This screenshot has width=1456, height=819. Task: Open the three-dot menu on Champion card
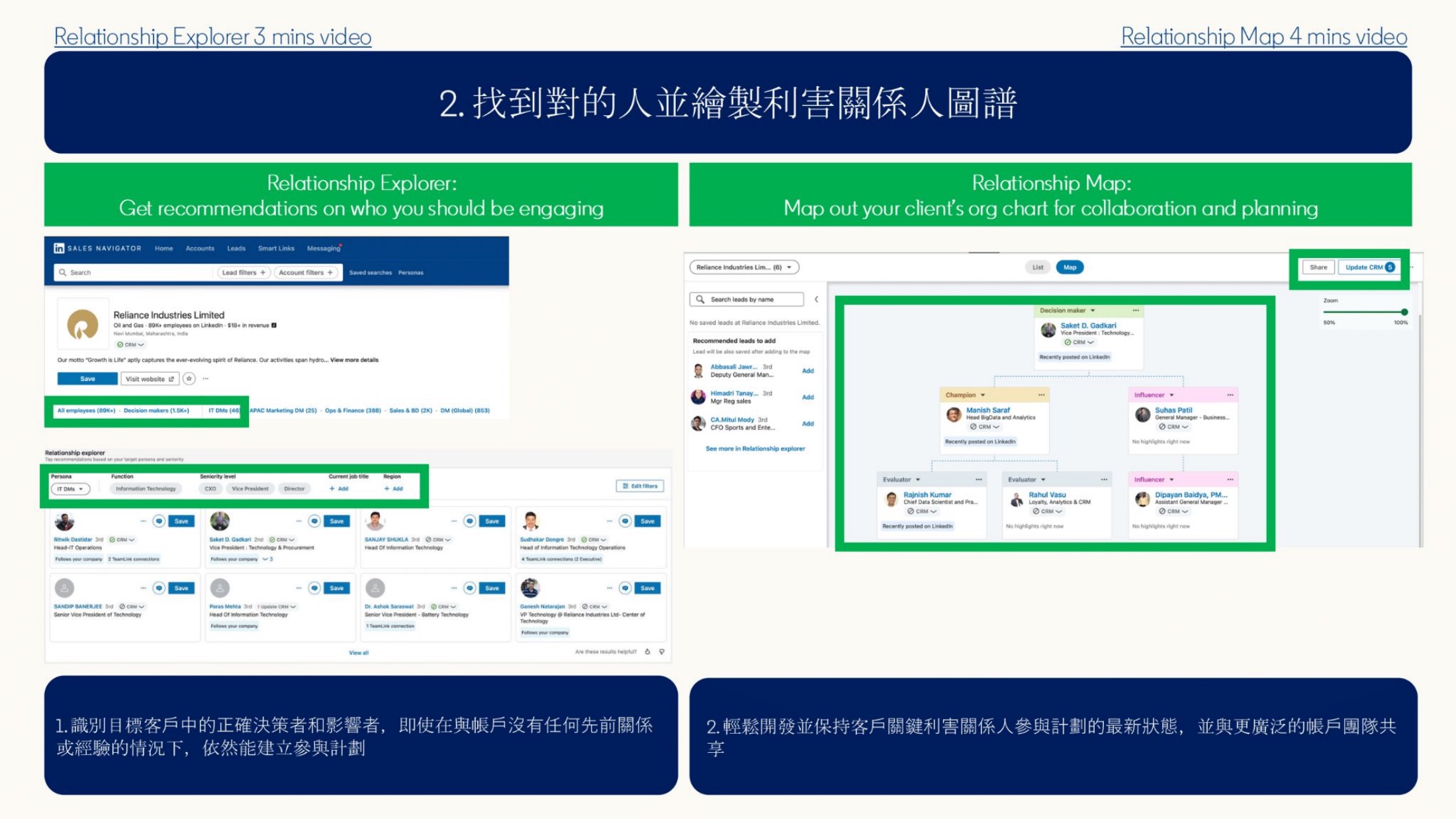pyautogui.click(x=1041, y=395)
